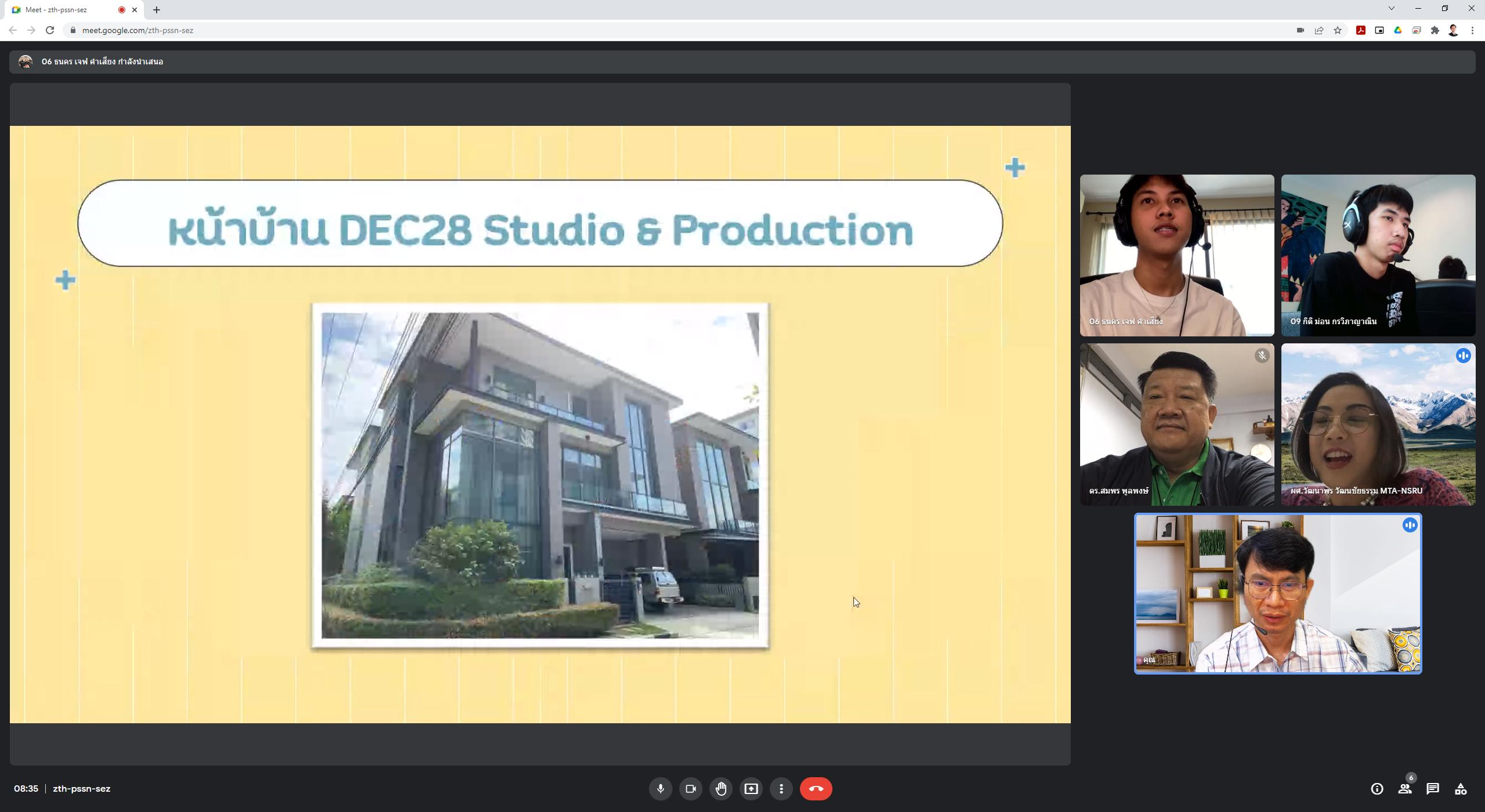Click the meeting code zth-pssn-sez in bottom bar
1485x812 pixels.
tap(81, 789)
